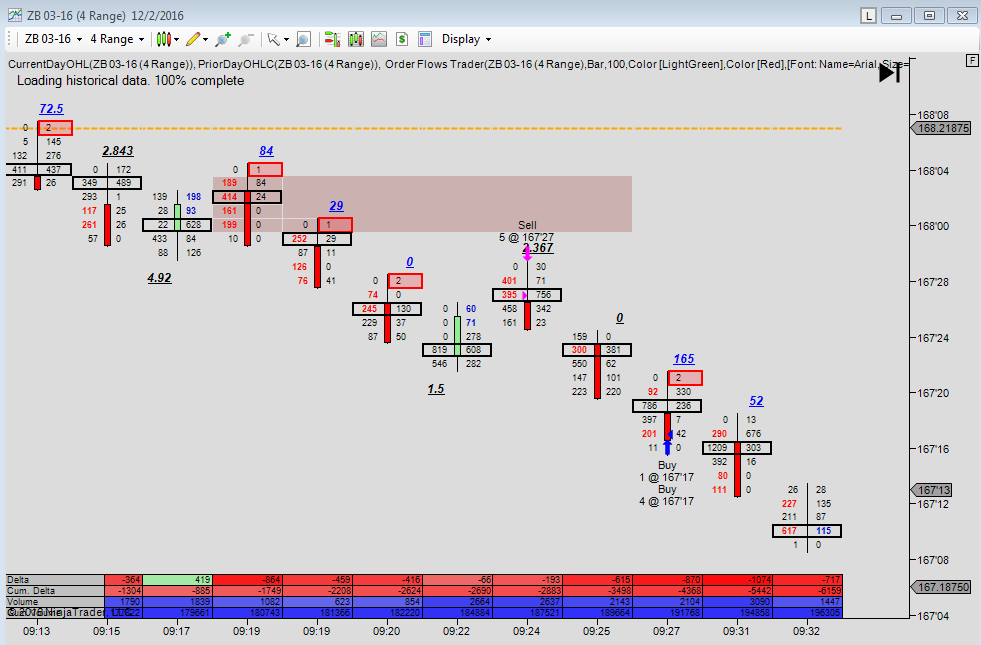Screen dimensions: 981x645
Task: Click the skip-to-latest-bar arrow
Action: 889,73
